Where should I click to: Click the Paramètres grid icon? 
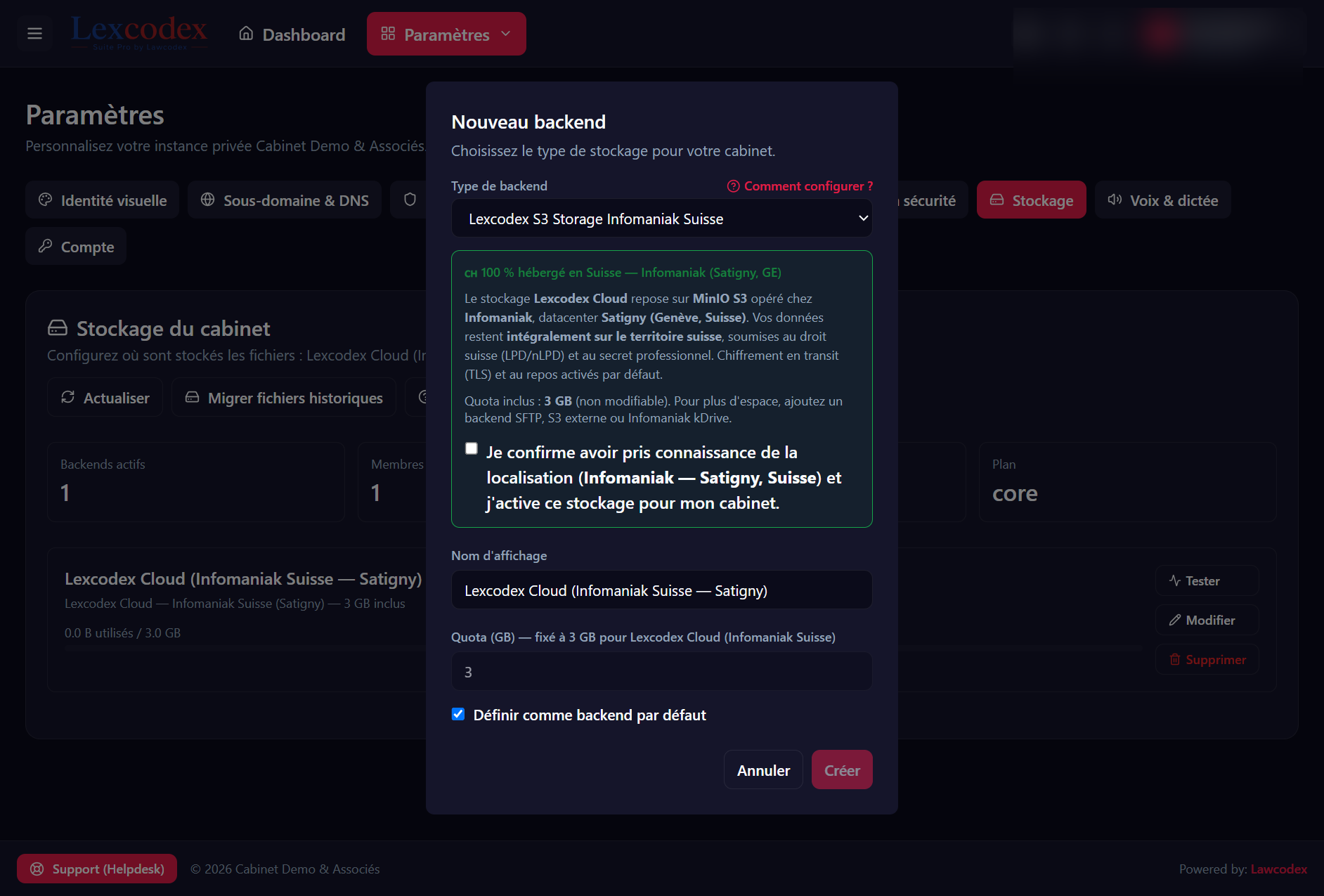tap(388, 34)
